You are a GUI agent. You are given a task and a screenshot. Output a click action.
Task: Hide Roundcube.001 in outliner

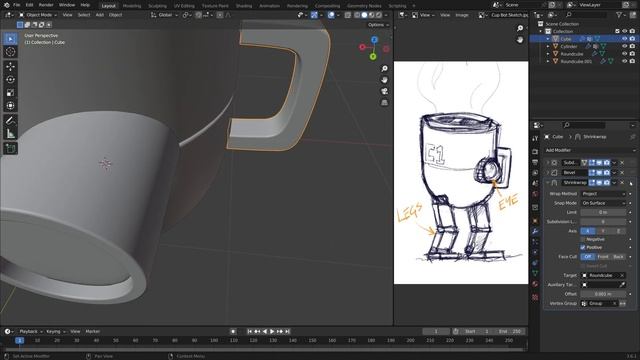[624, 61]
